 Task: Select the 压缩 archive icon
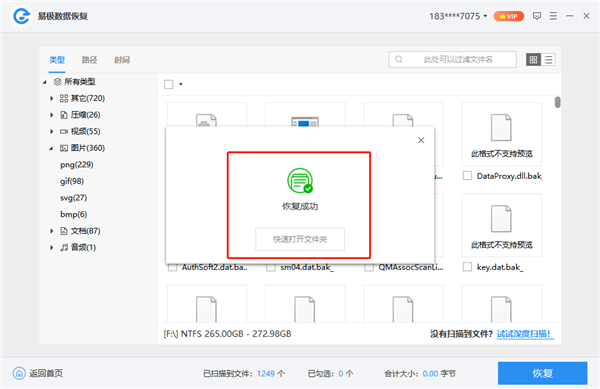(64, 115)
